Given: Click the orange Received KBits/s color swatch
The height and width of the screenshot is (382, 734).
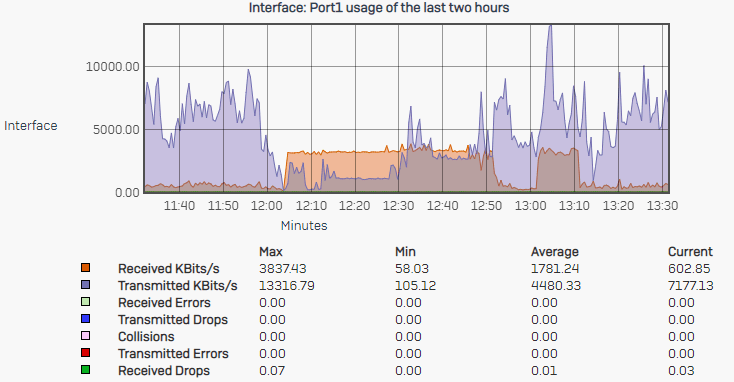Looking at the screenshot, I should (85, 268).
